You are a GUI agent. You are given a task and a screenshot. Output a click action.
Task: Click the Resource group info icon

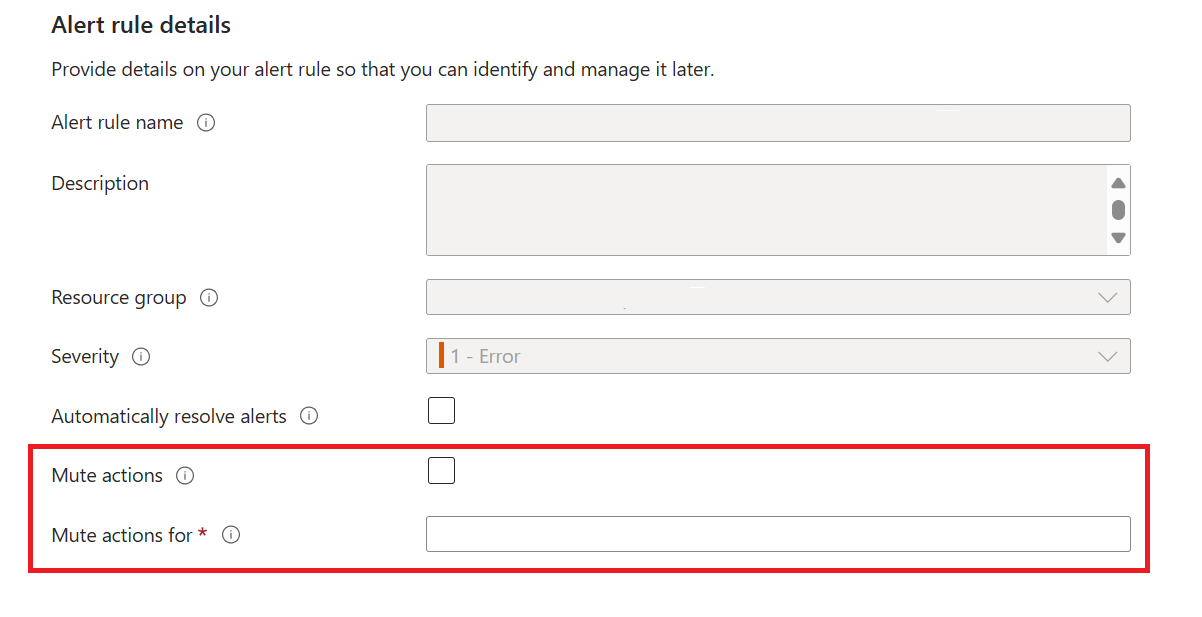tap(209, 298)
